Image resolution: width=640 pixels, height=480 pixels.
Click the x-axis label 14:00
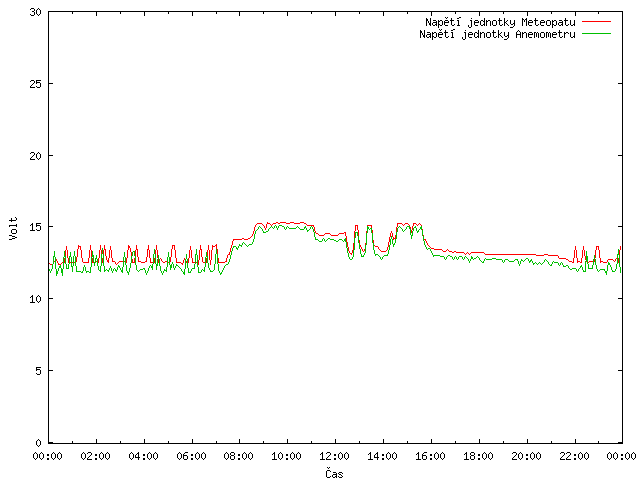tap(382, 456)
